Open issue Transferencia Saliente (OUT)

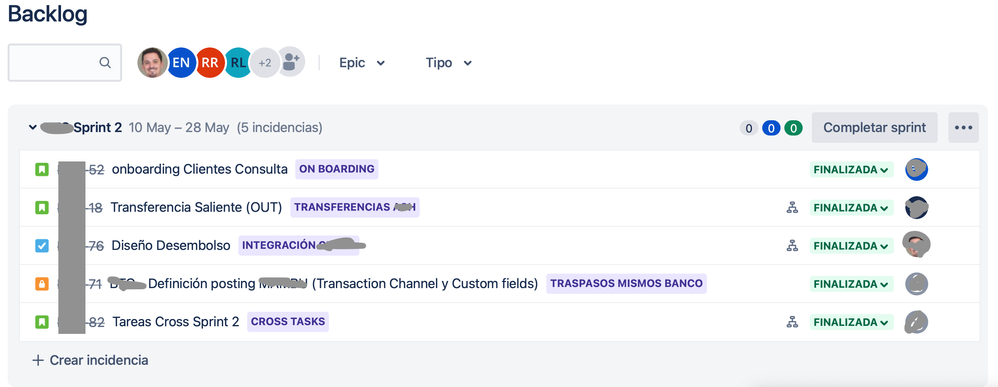(x=197, y=208)
